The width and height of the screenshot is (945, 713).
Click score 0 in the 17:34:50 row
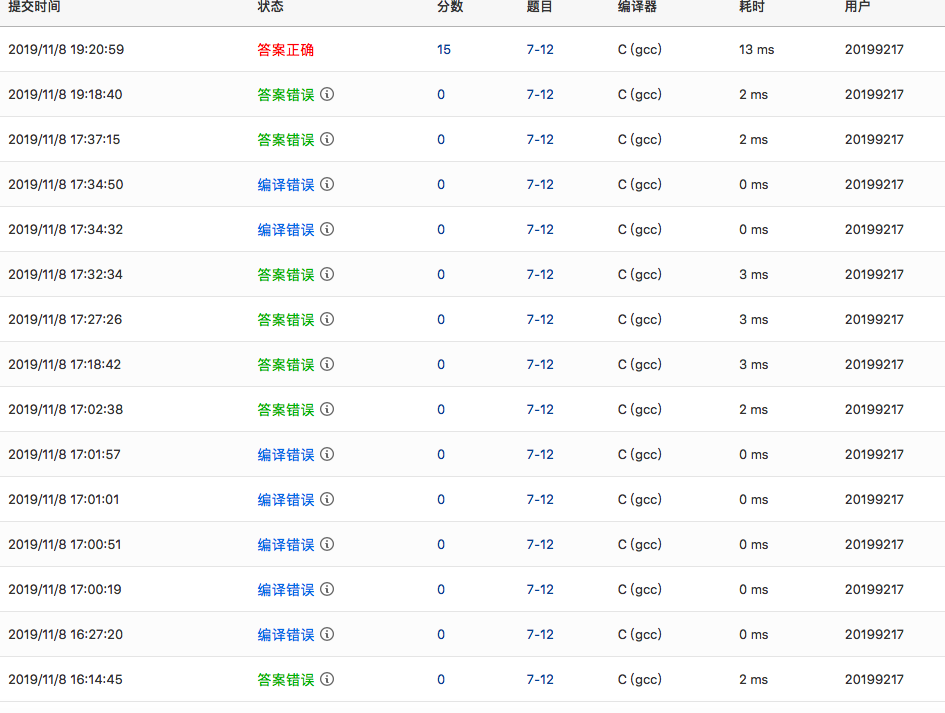click(441, 184)
